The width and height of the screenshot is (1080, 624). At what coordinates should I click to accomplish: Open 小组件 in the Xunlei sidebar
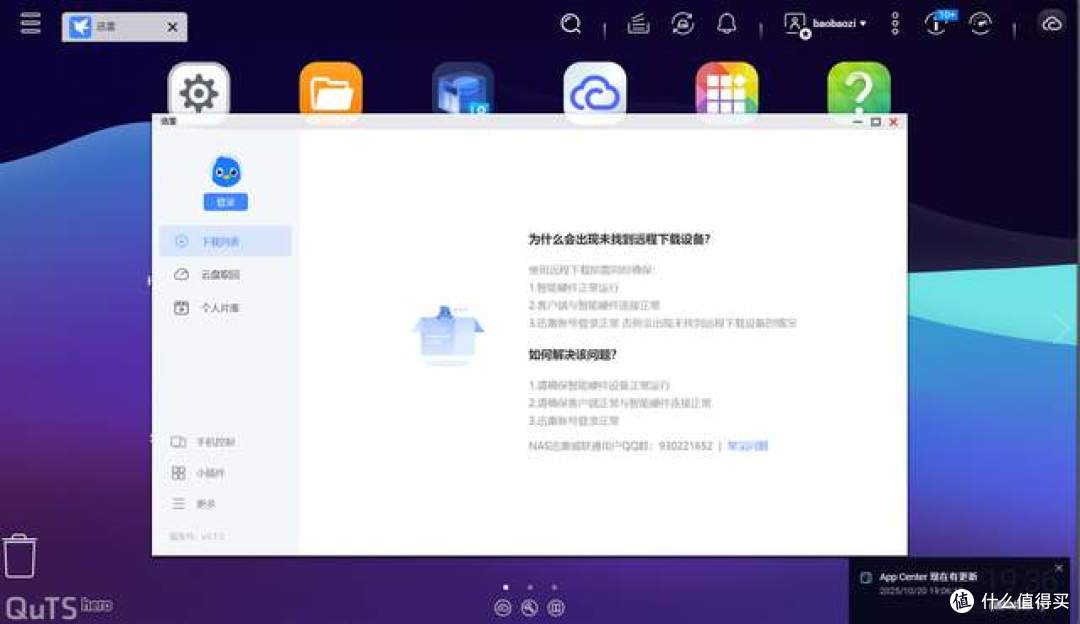coord(198,472)
